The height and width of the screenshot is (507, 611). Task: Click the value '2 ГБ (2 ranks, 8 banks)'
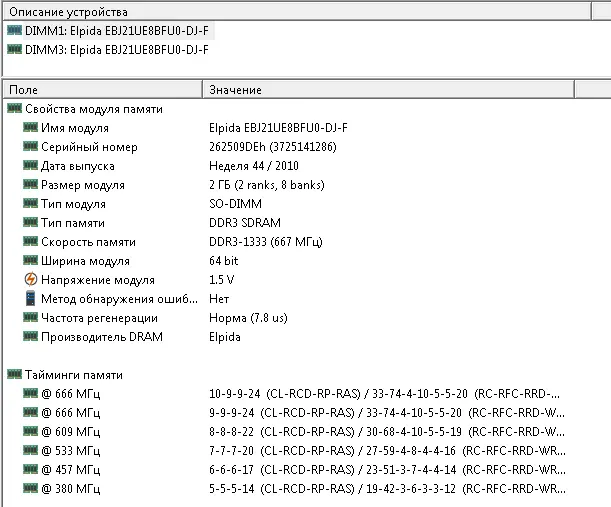(x=267, y=185)
